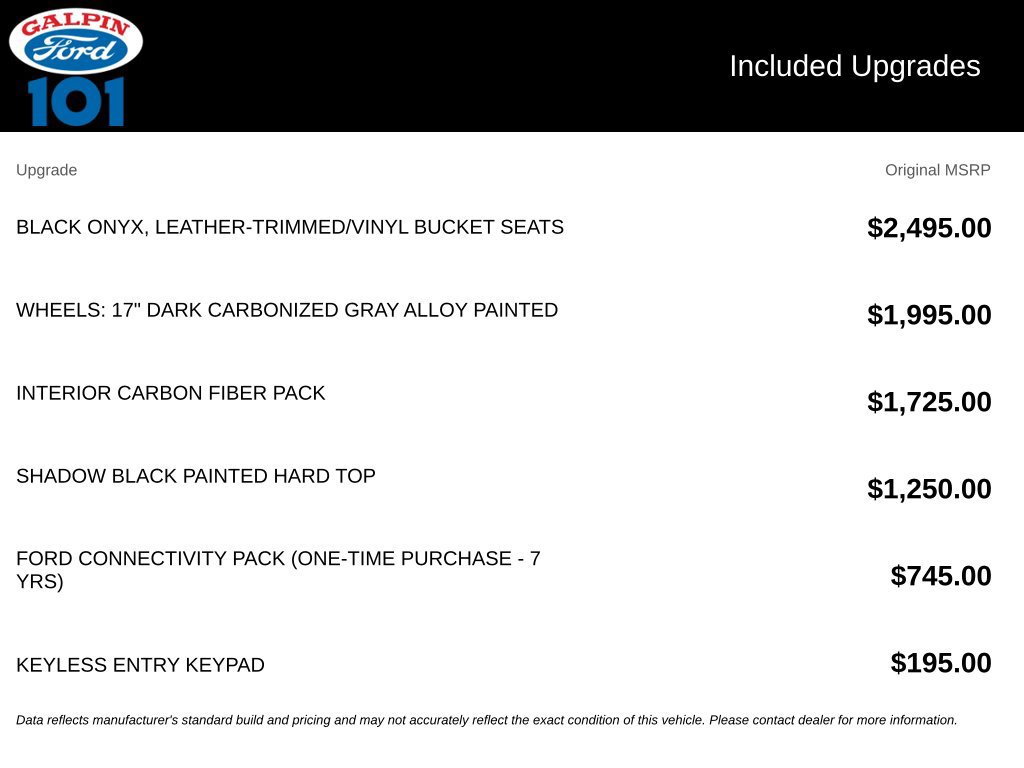This screenshot has width=1024, height=768.
Task: Click the data disclaimer footnote text
Action: [487, 720]
